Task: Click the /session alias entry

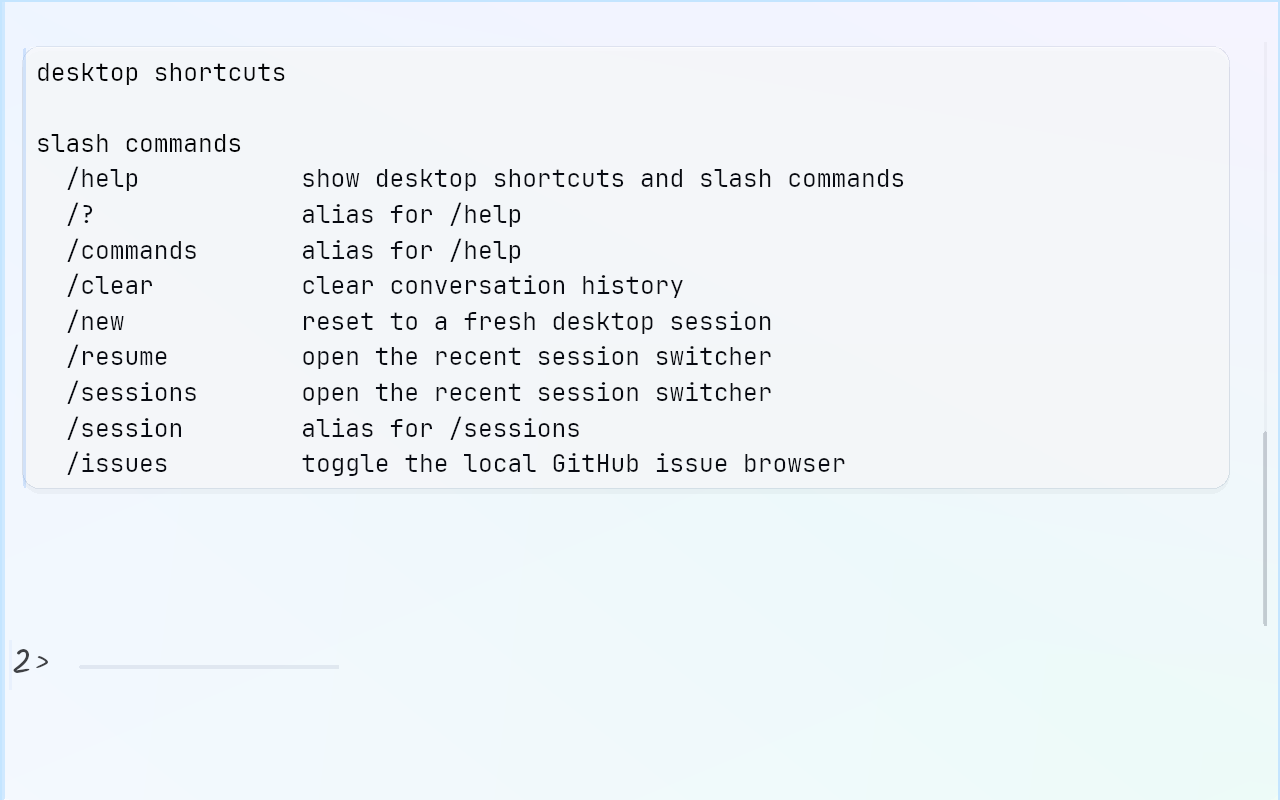Action: click(124, 429)
